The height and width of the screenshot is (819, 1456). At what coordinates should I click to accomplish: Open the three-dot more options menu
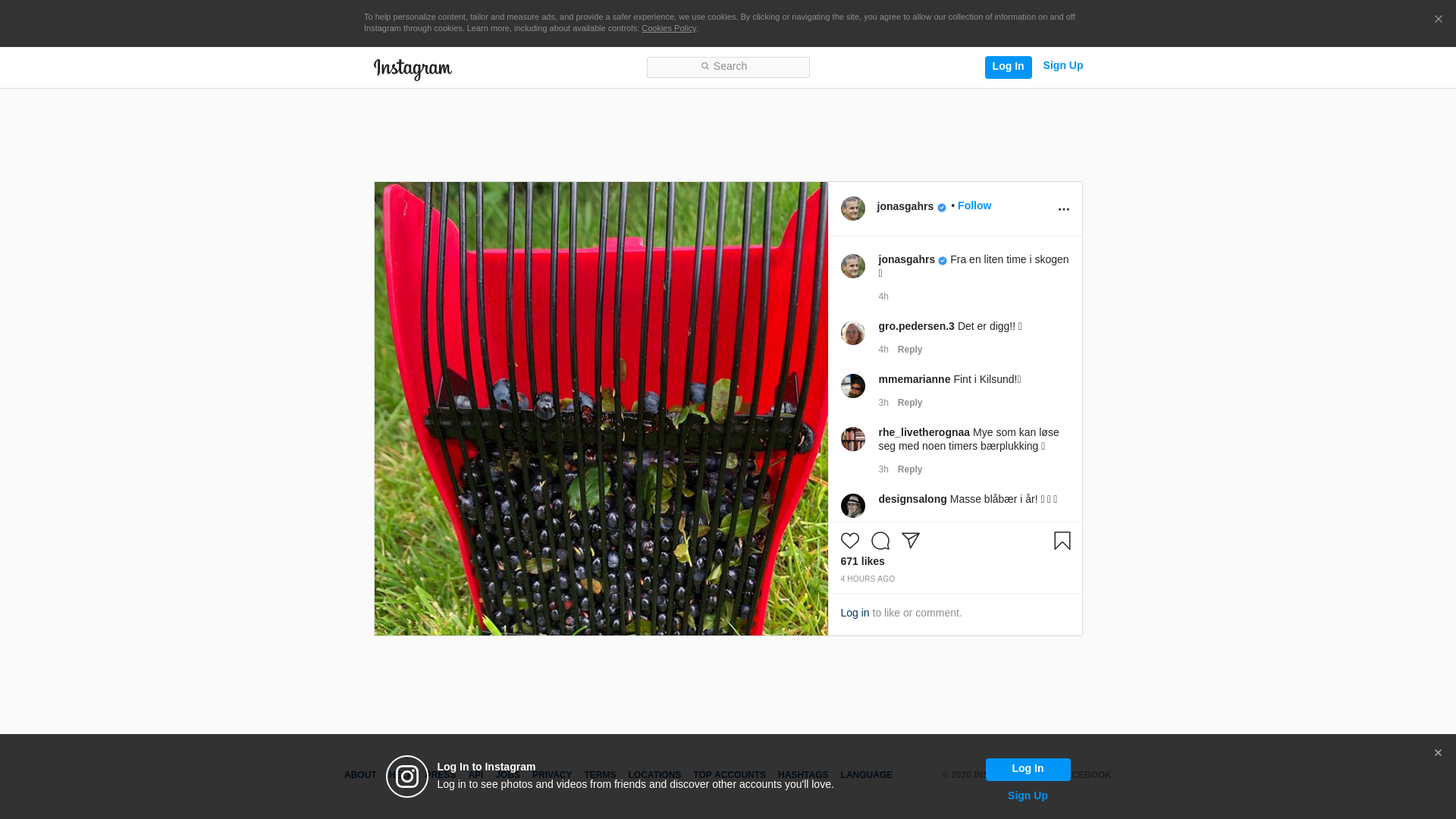click(1064, 209)
